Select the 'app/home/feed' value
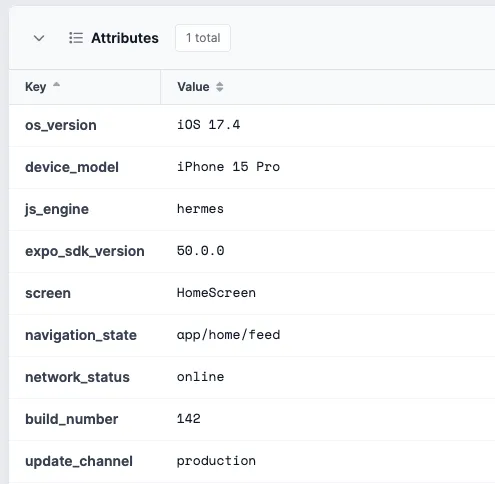Image resolution: width=495 pixels, height=484 pixels. pyautogui.click(x=228, y=335)
